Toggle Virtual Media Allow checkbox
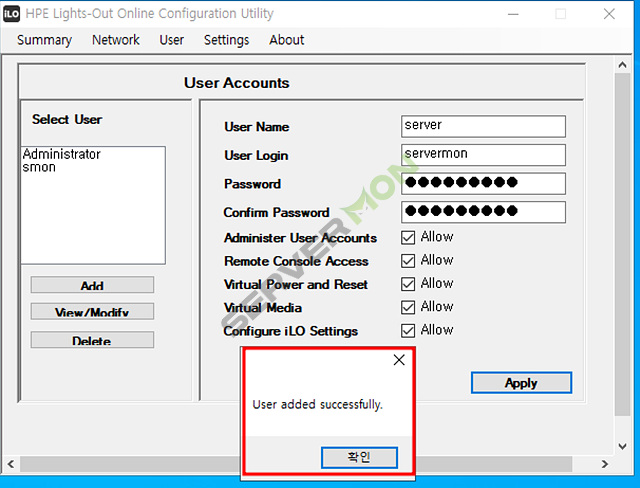Viewport: 640px width, 488px height. pos(408,307)
